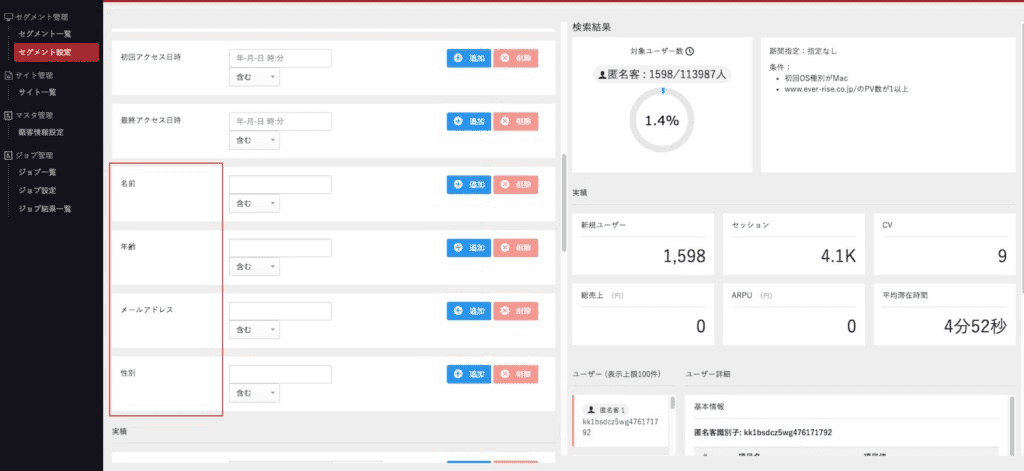Open サイト一覧 from the sidebar
The width and height of the screenshot is (1024, 471).
click(38, 92)
